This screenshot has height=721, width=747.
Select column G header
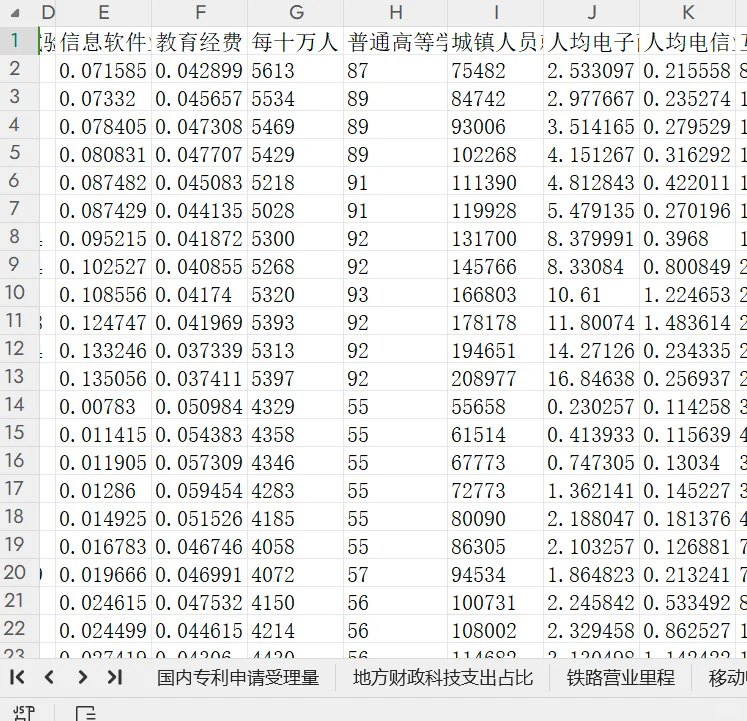[296, 12]
